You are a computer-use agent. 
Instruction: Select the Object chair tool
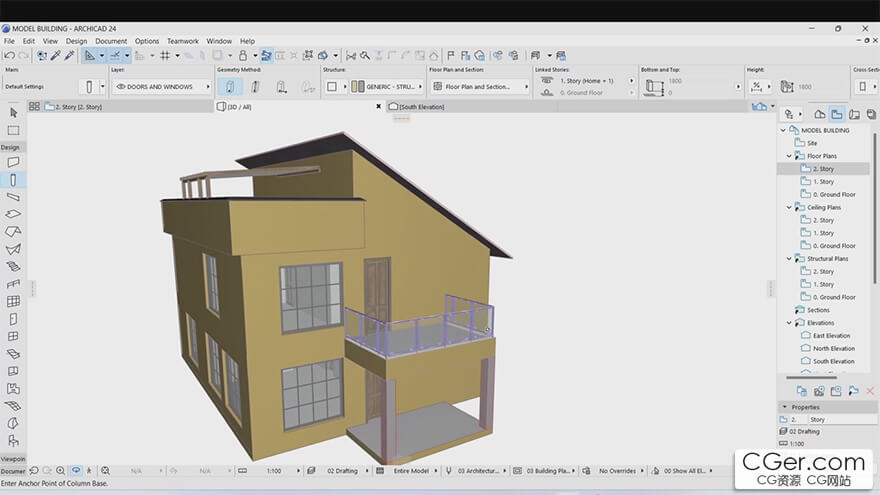[13, 441]
